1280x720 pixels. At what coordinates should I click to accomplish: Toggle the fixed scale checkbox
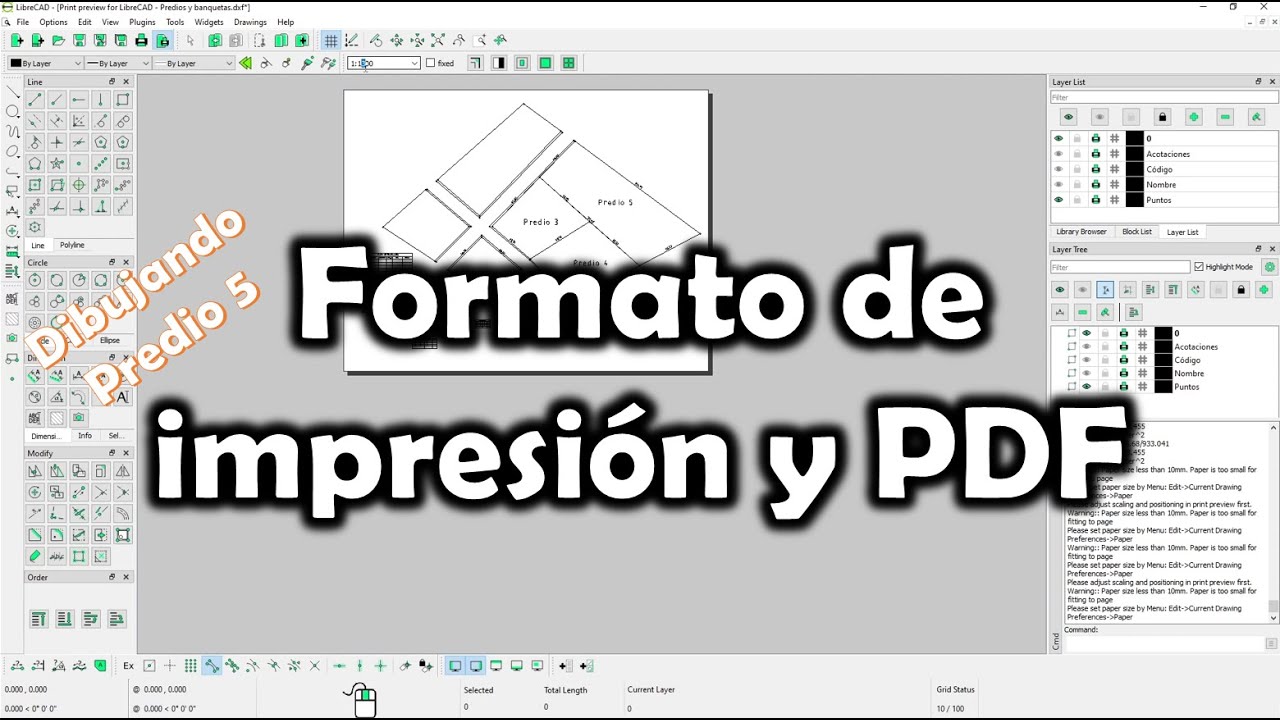click(431, 63)
